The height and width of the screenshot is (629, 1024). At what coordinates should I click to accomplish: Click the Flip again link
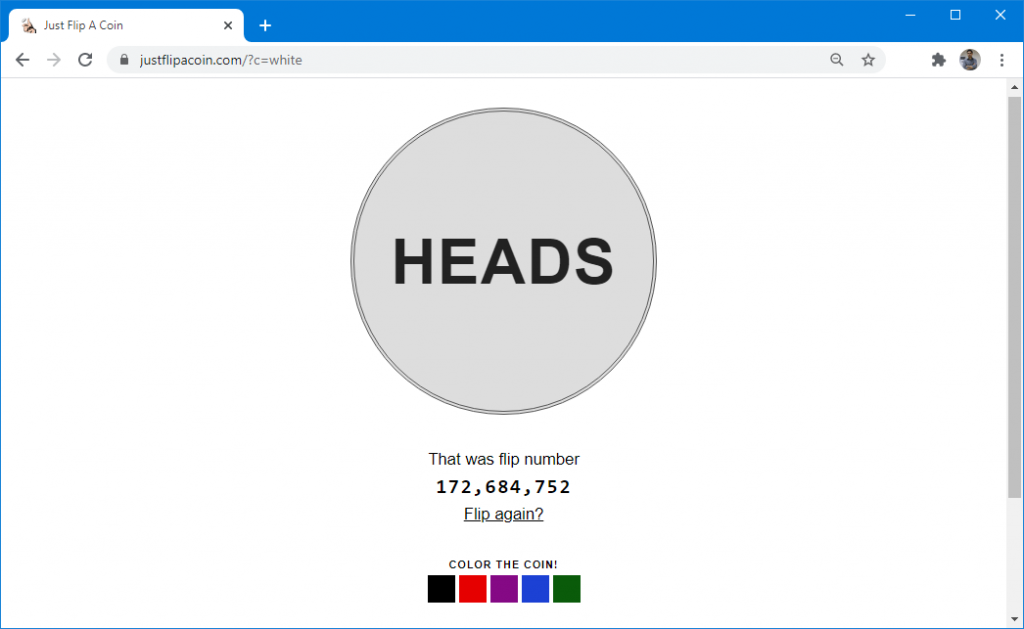tap(503, 513)
